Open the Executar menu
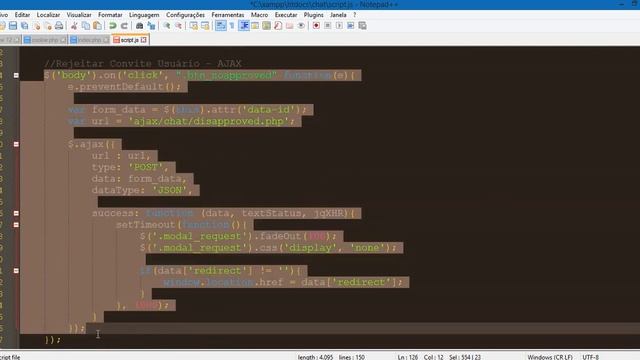 [x=286, y=15]
